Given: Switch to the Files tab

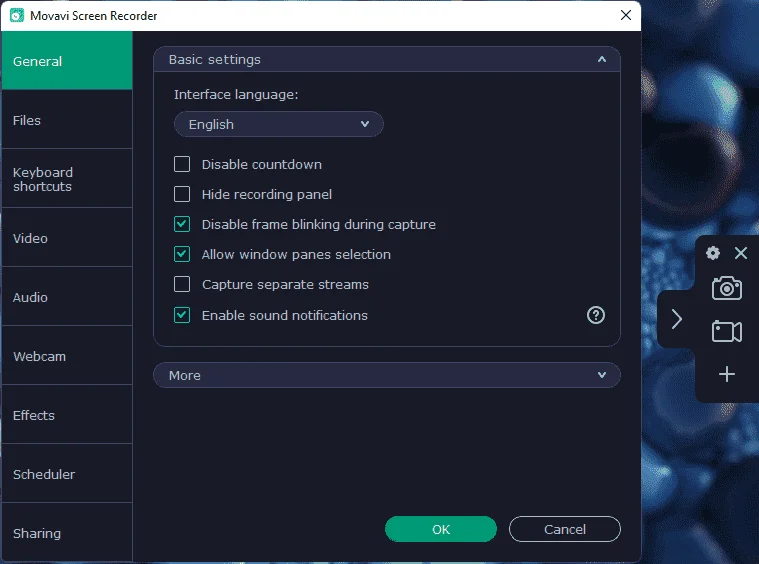Looking at the screenshot, I should point(67,120).
